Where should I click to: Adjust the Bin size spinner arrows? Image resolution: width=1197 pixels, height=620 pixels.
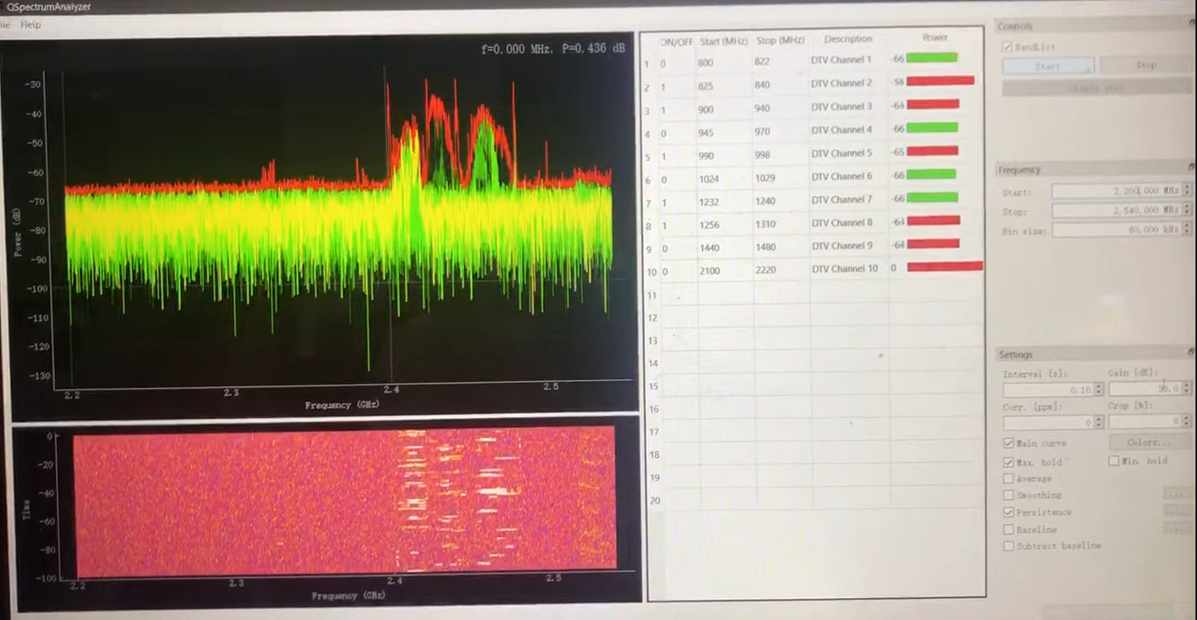point(1187,229)
